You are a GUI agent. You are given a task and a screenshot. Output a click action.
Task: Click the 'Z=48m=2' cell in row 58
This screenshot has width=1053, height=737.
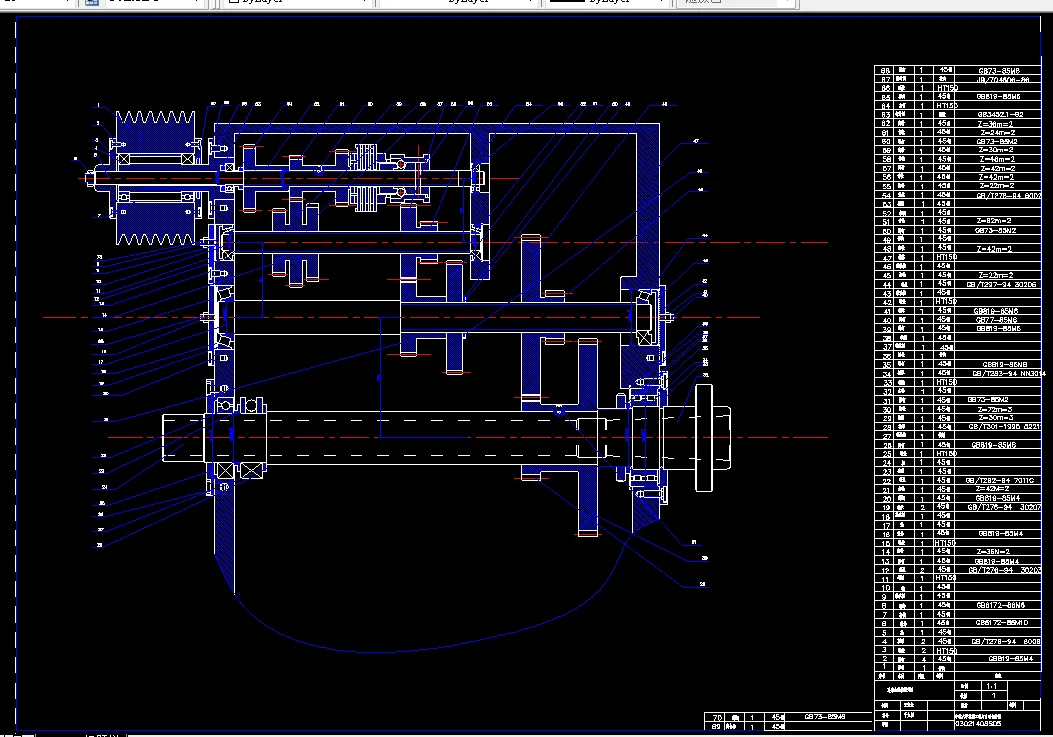997,159
